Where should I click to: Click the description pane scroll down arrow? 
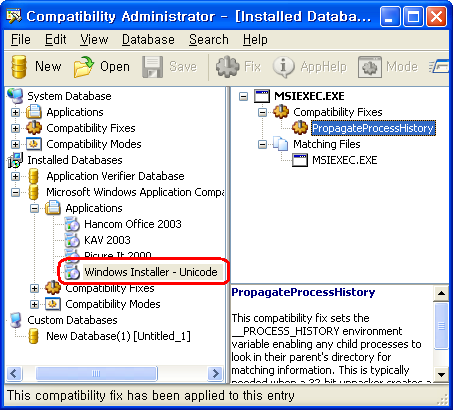(441, 375)
